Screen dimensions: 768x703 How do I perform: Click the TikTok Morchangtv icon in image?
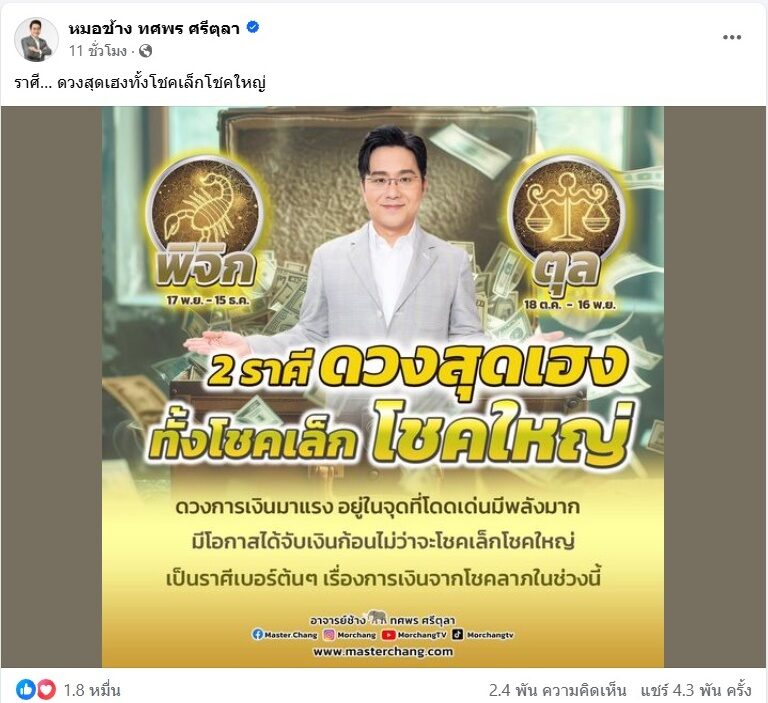click(x=457, y=634)
